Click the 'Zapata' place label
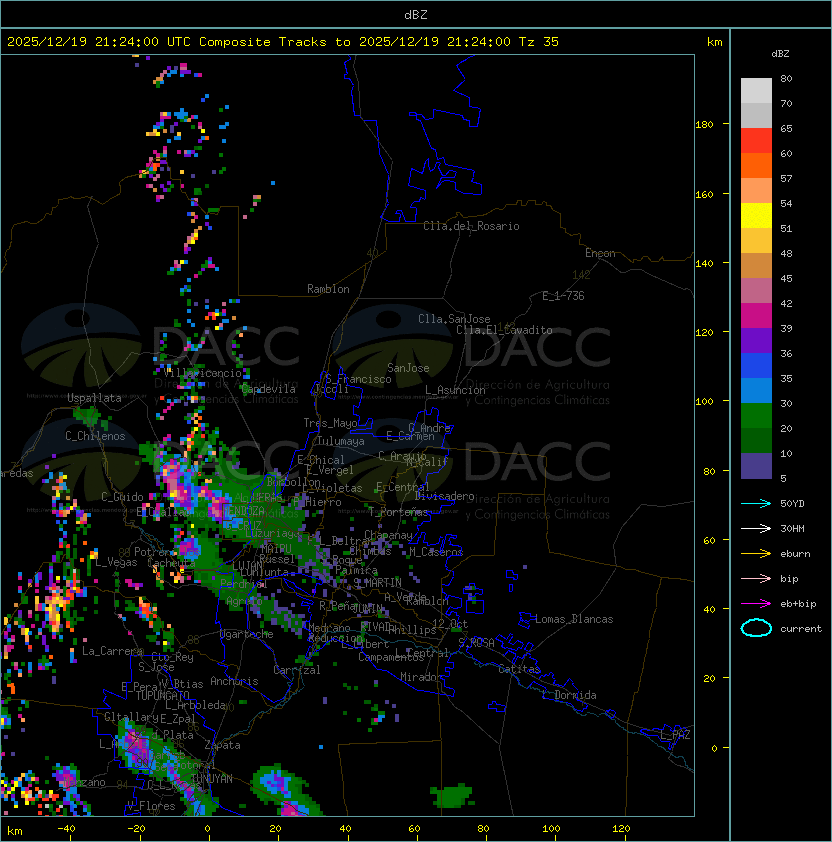 (x=222, y=745)
